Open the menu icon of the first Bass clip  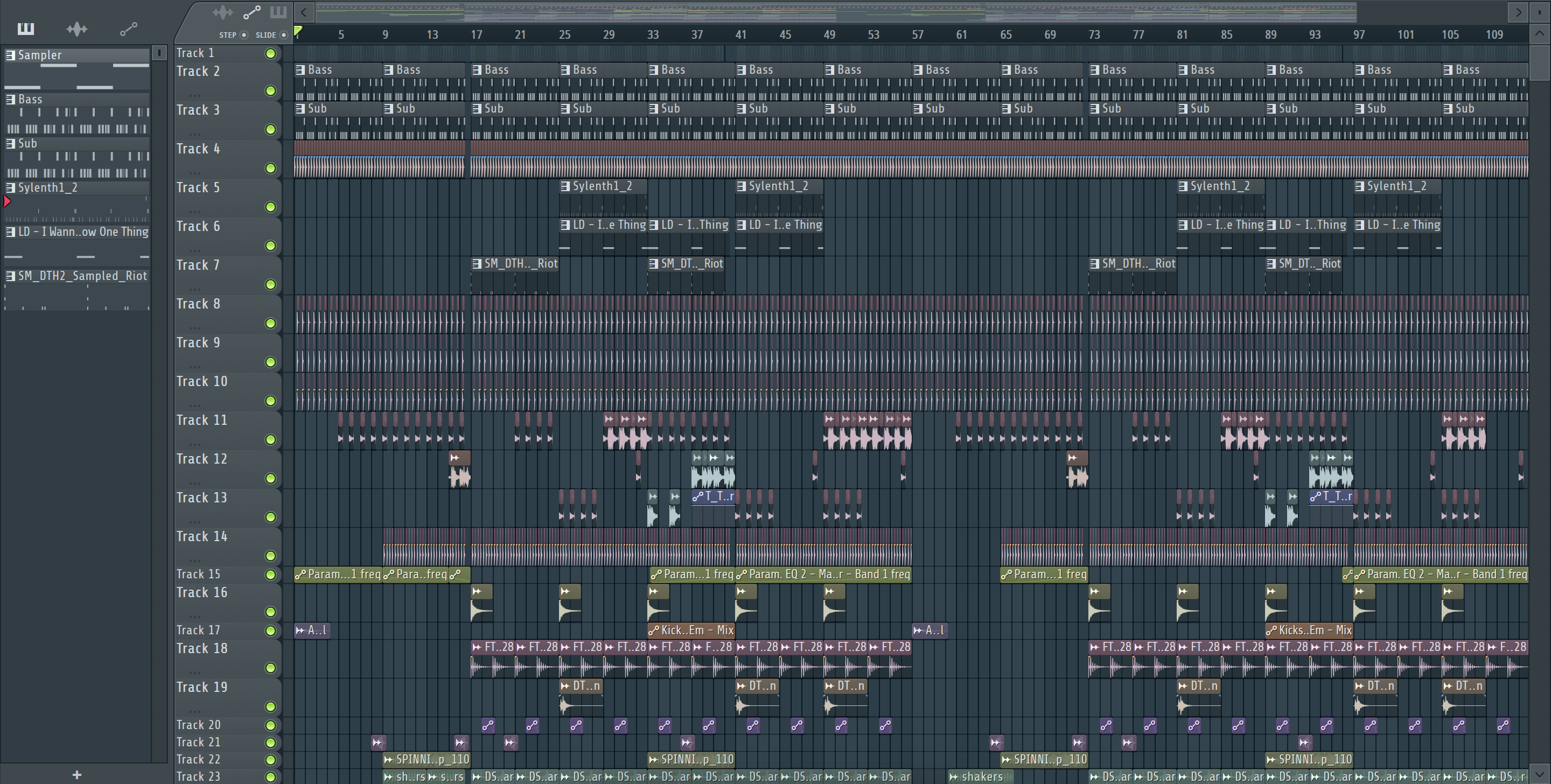300,70
